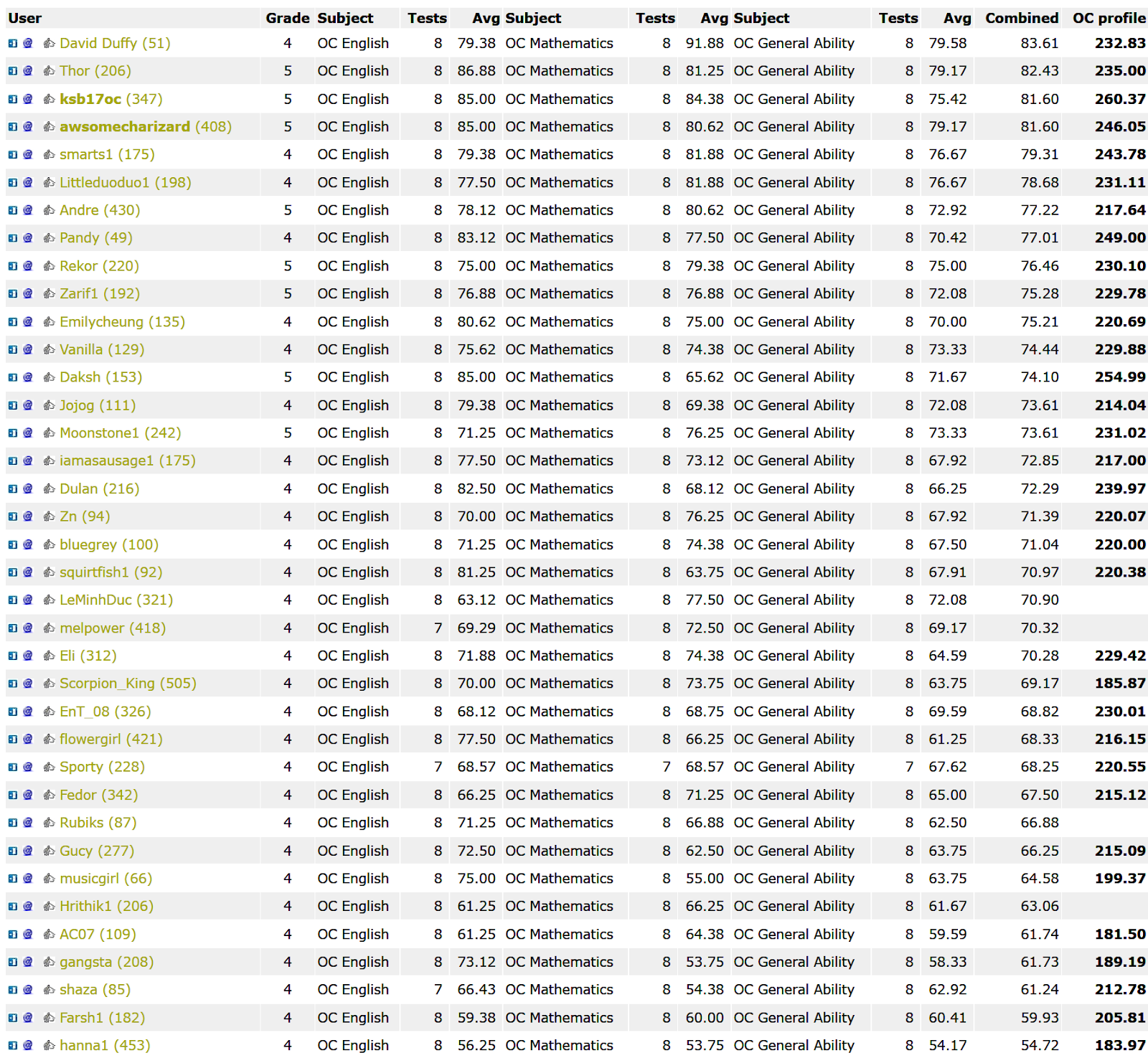Click the blue square icon beside Emilycheung
The height and width of the screenshot is (1058, 1148).
[13, 322]
